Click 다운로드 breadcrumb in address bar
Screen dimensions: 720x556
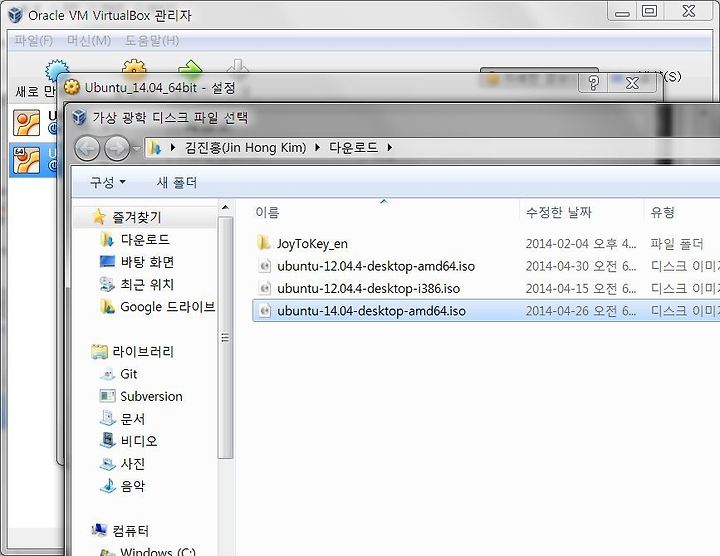click(353, 147)
